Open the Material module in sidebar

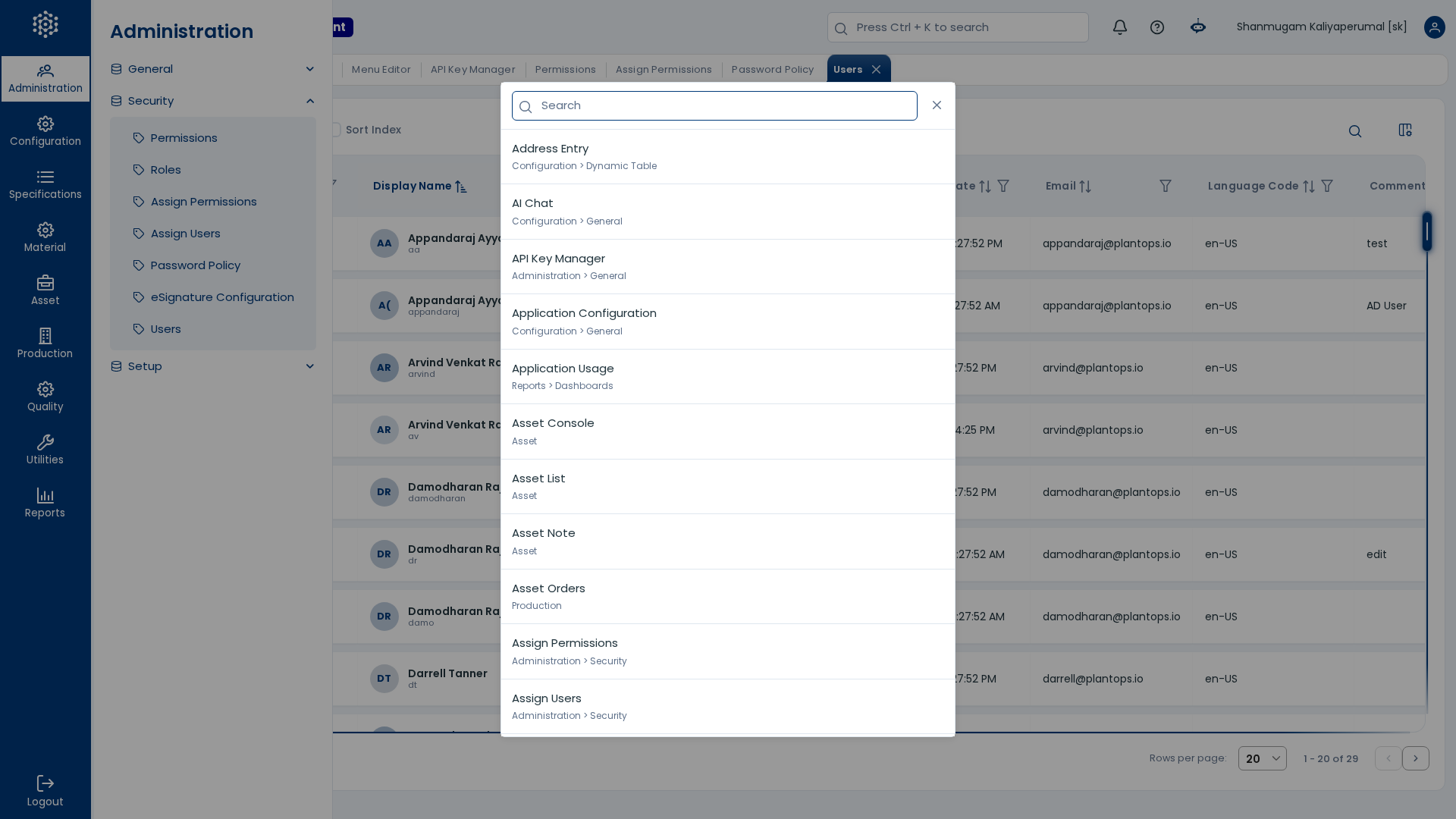[x=45, y=238]
